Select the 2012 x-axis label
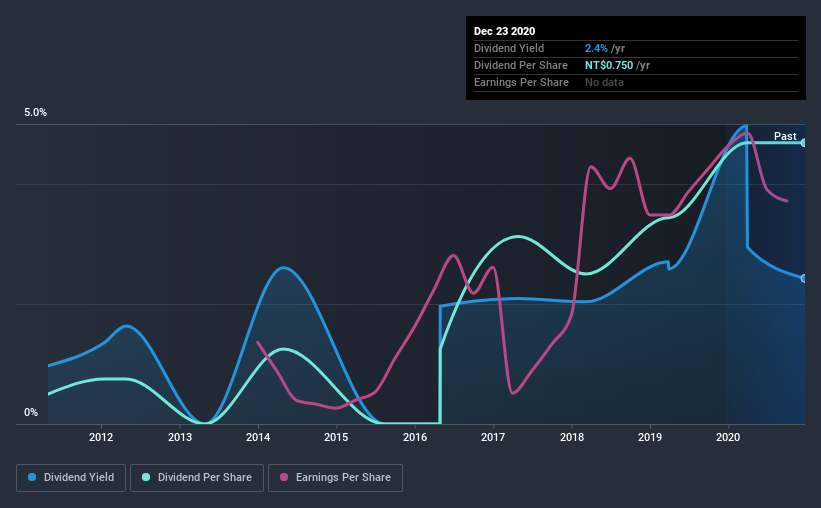821x508 pixels. tap(101, 437)
